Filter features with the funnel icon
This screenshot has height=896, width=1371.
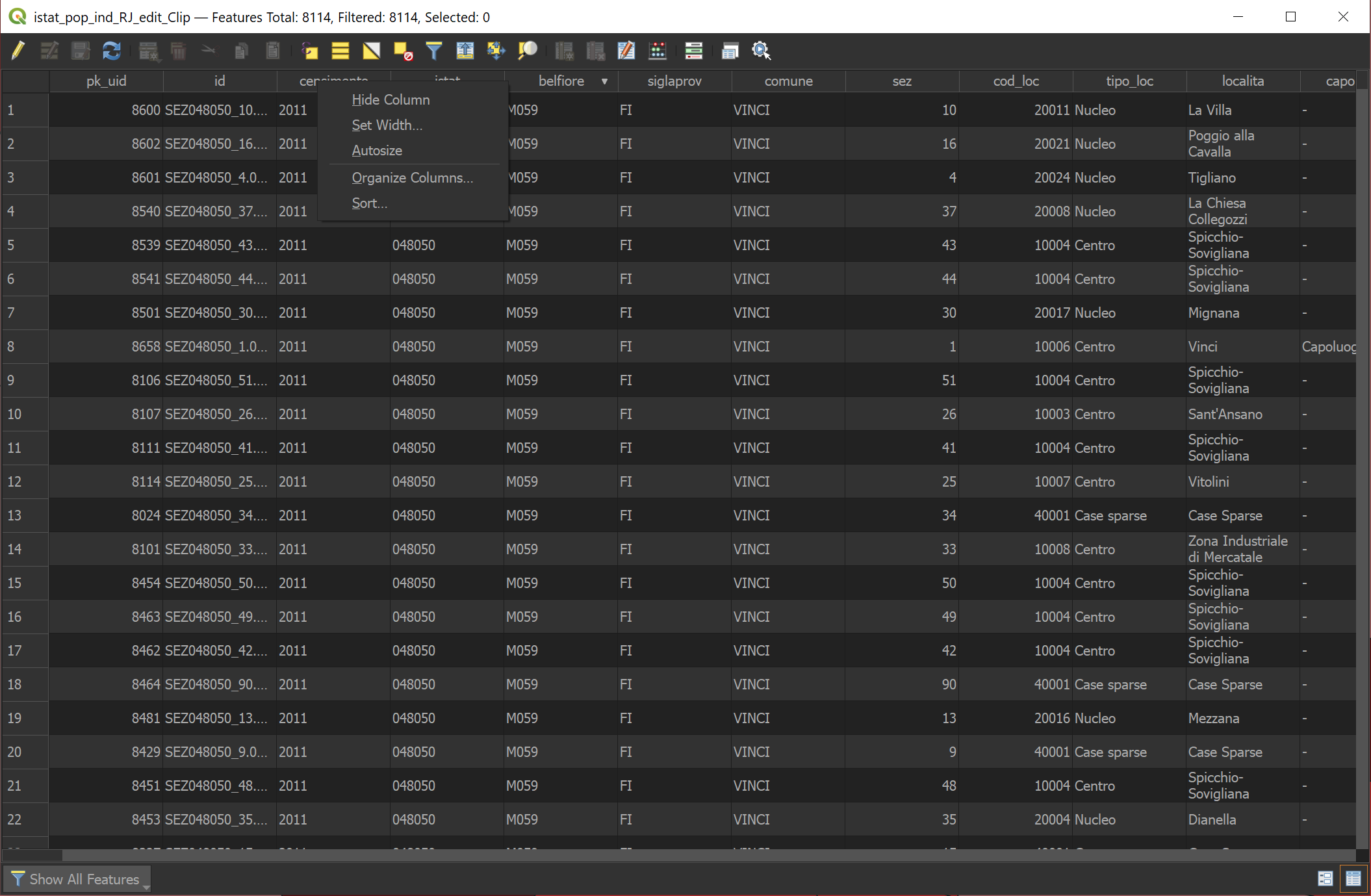tap(434, 51)
